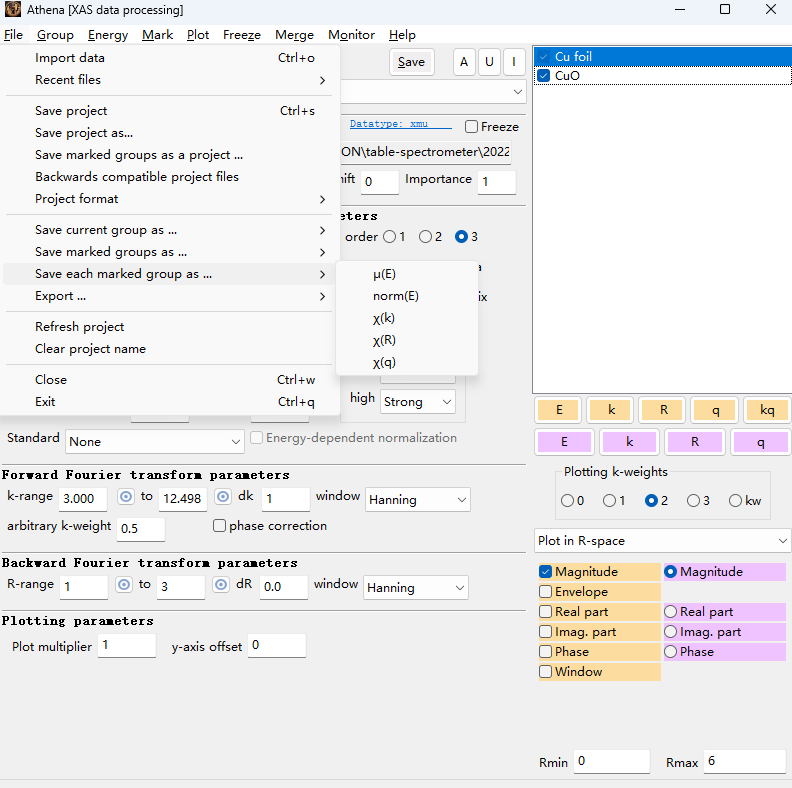Click the k-range minimum pluck target icon
792x788 pixels.
(126, 497)
